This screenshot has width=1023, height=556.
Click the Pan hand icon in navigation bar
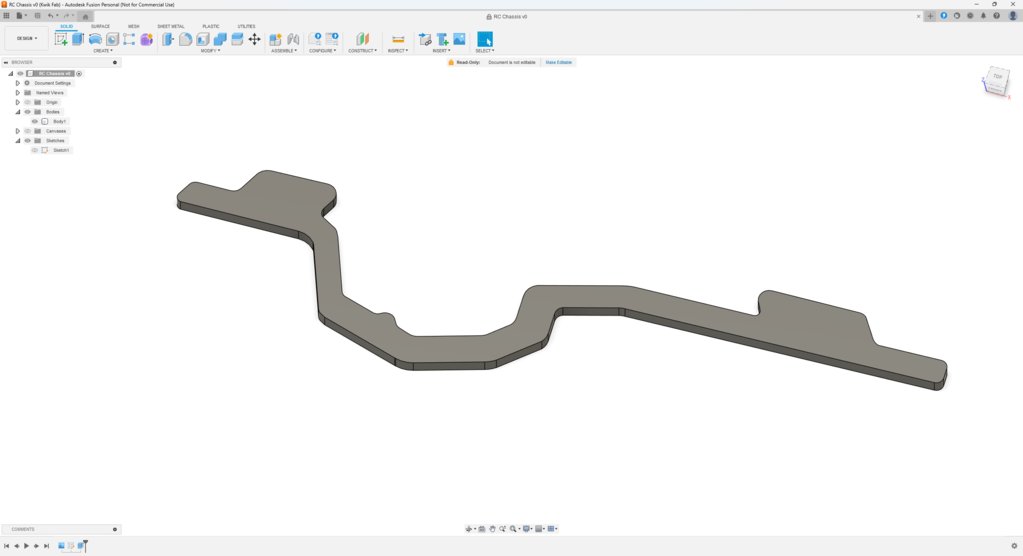tap(493, 529)
